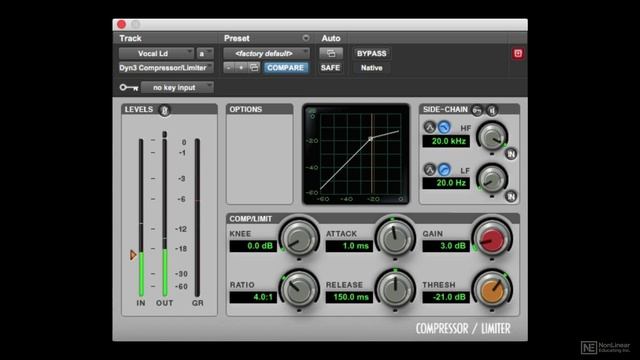
Task: Toggle BYPASS for the plug-in
Action: pyautogui.click(x=371, y=53)
